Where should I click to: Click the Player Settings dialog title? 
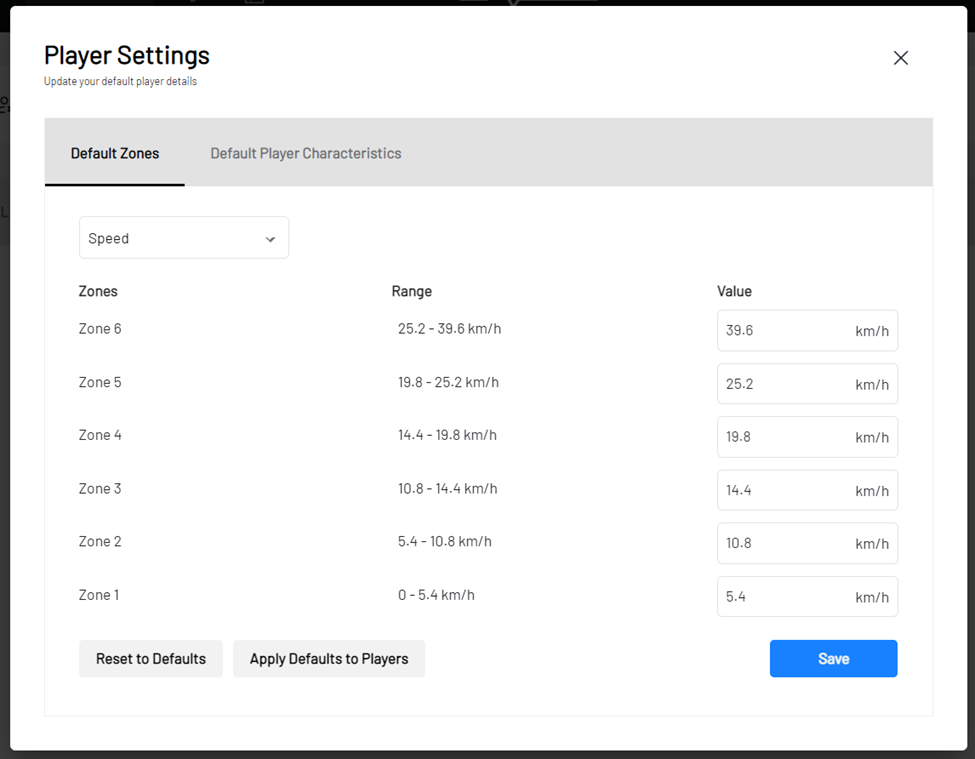(x=127, y=55)
